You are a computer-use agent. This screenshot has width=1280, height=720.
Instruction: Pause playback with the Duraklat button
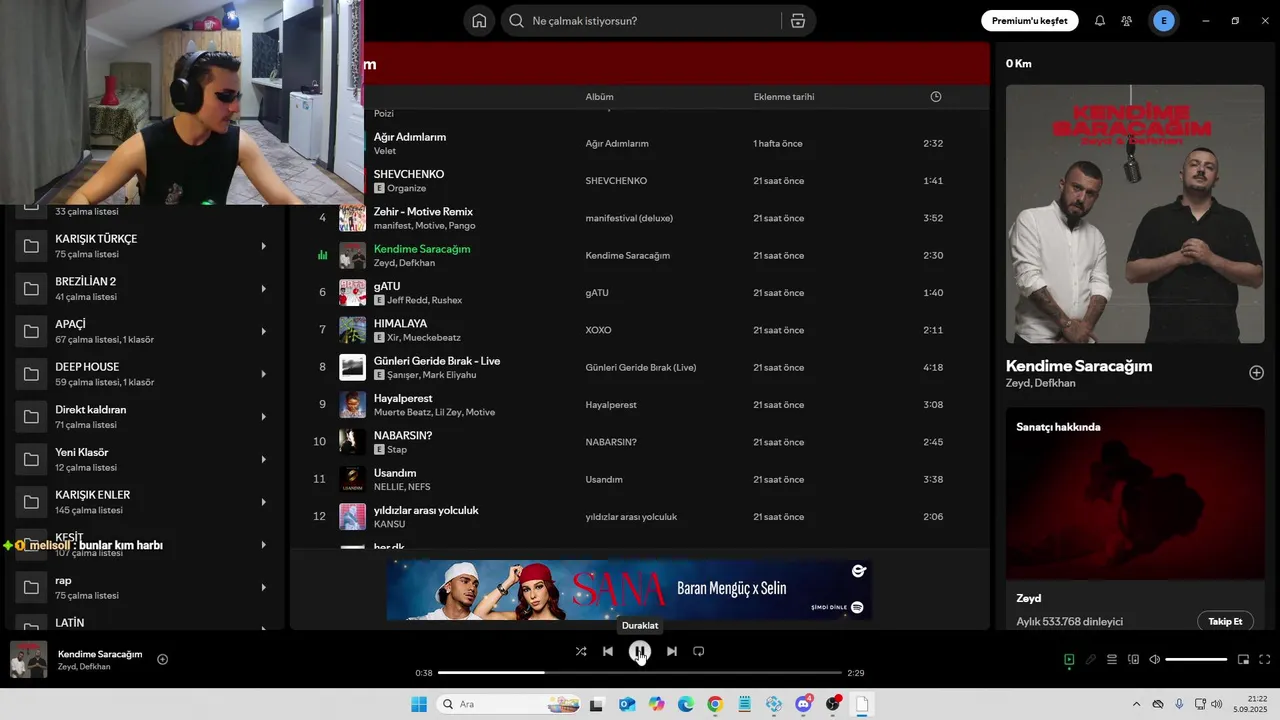[x=640, y=652]
